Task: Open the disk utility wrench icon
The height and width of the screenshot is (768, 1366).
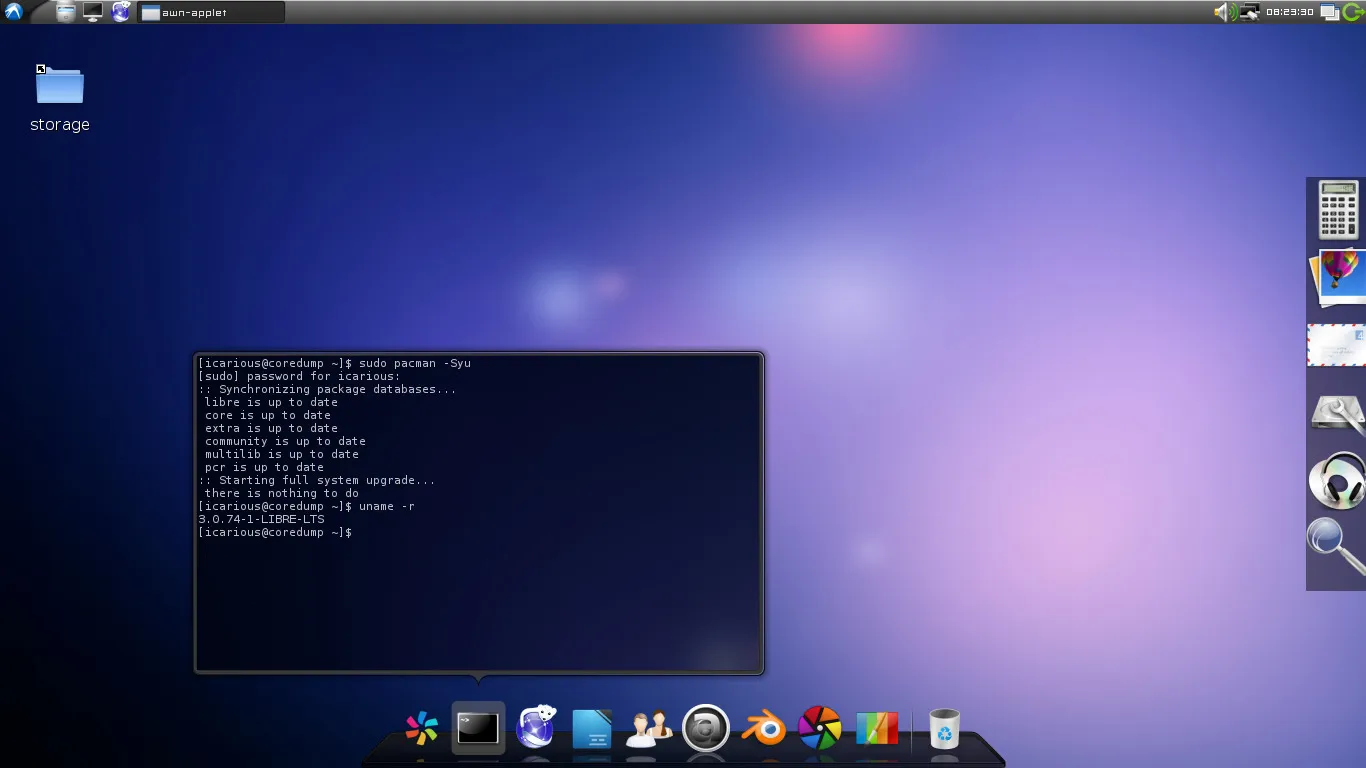Action: coord(1336,413)
